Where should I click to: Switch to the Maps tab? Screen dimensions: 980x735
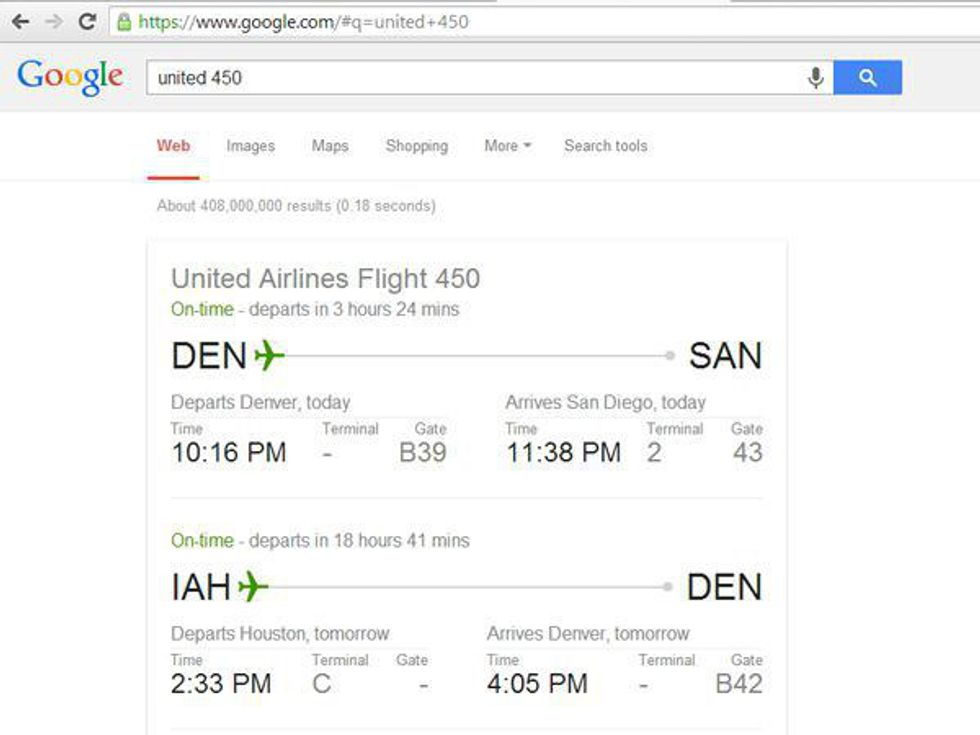click(x=330, y=146)
